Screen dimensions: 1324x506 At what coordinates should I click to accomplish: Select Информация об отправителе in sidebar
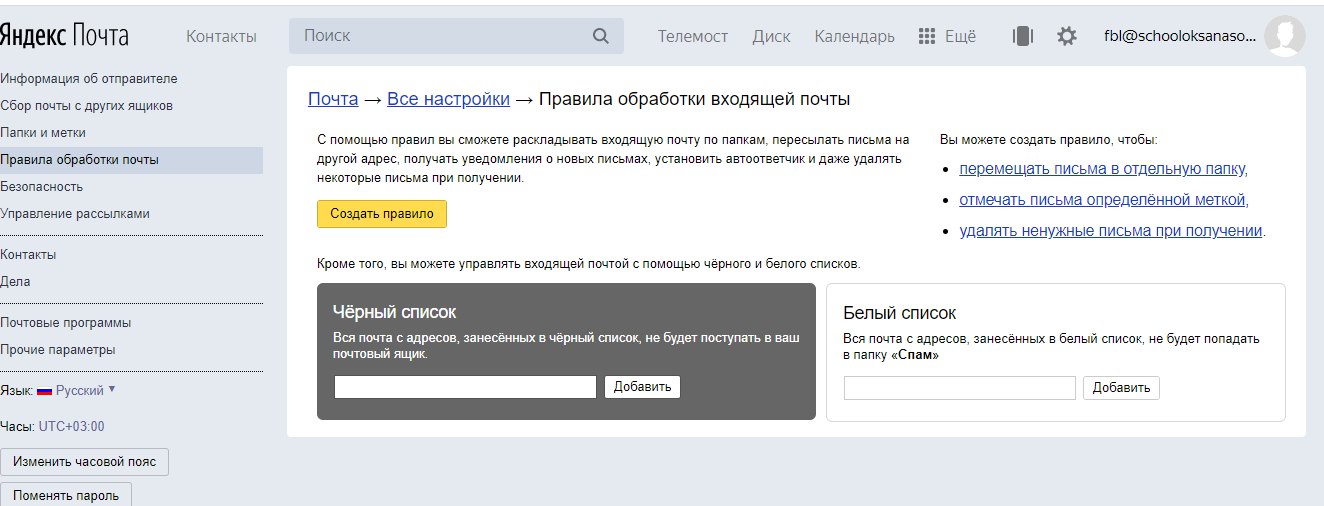pyautogui.click(x=89, y=78)
